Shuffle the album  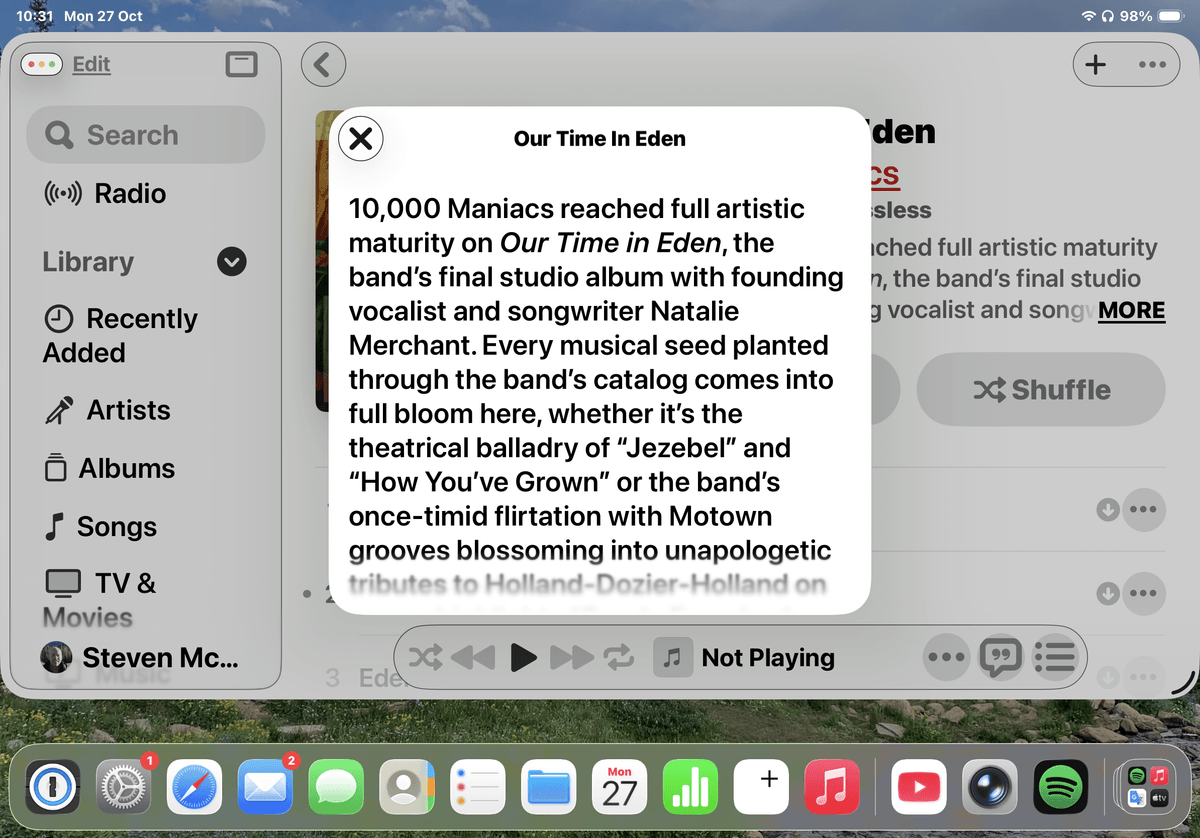click(1041, 389)
